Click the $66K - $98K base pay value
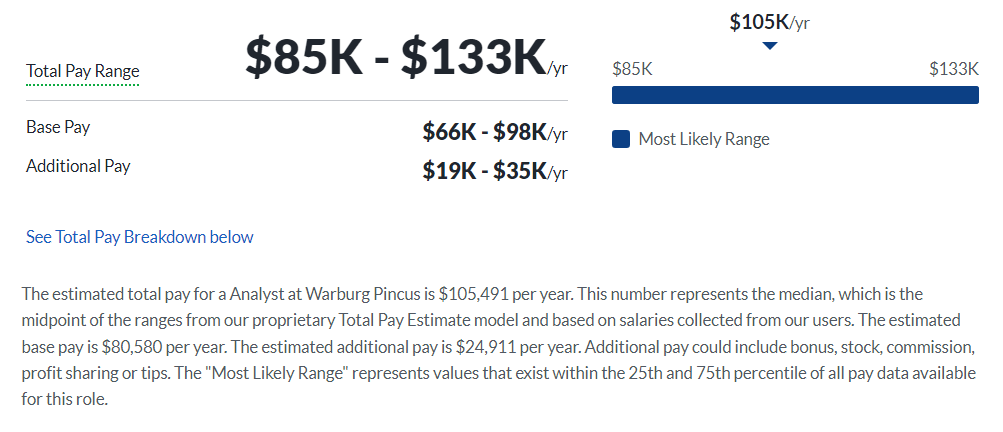1003x432 pixels. point(494,132)
